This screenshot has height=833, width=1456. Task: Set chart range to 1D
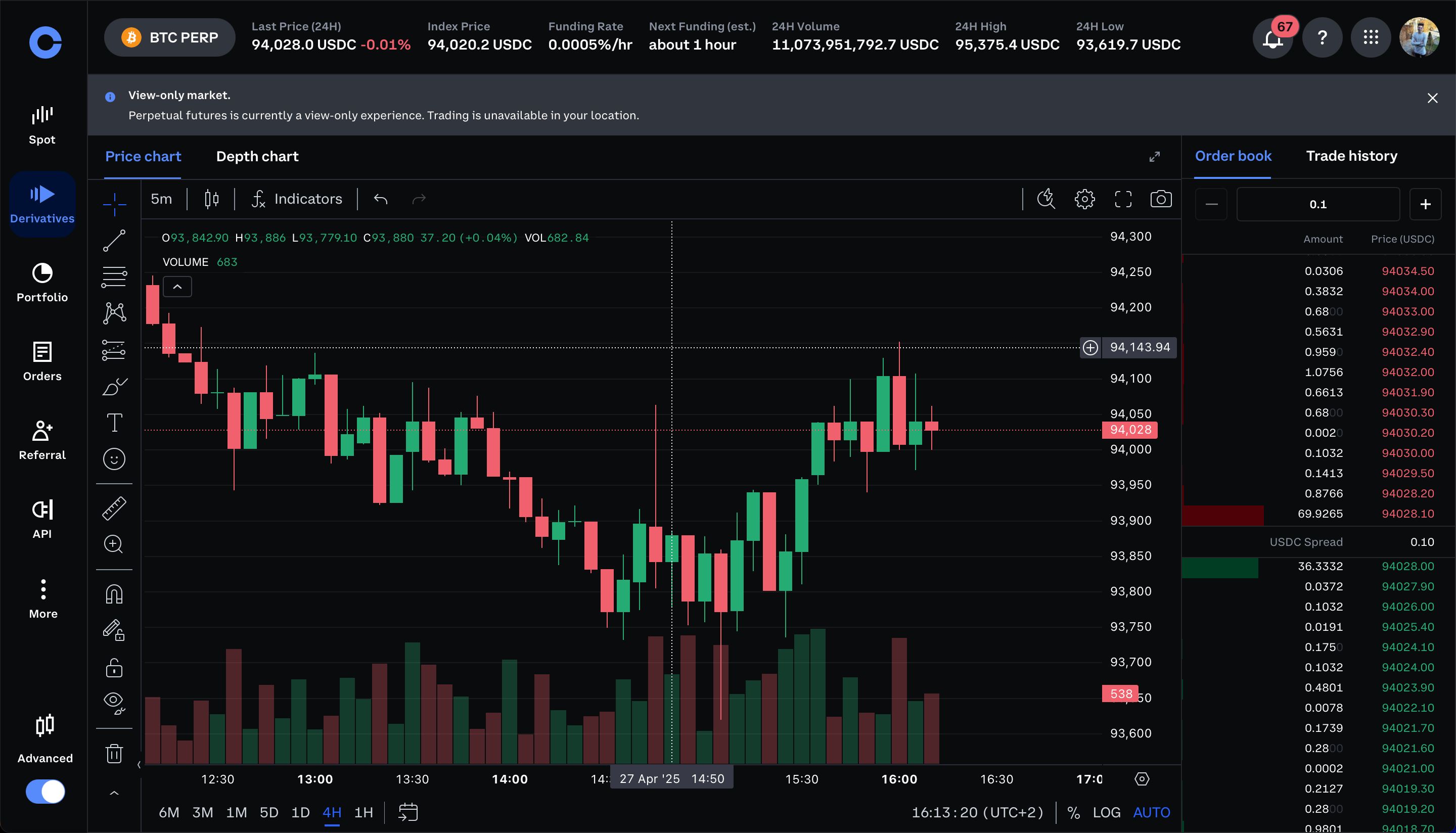click(x=300, y=812)
